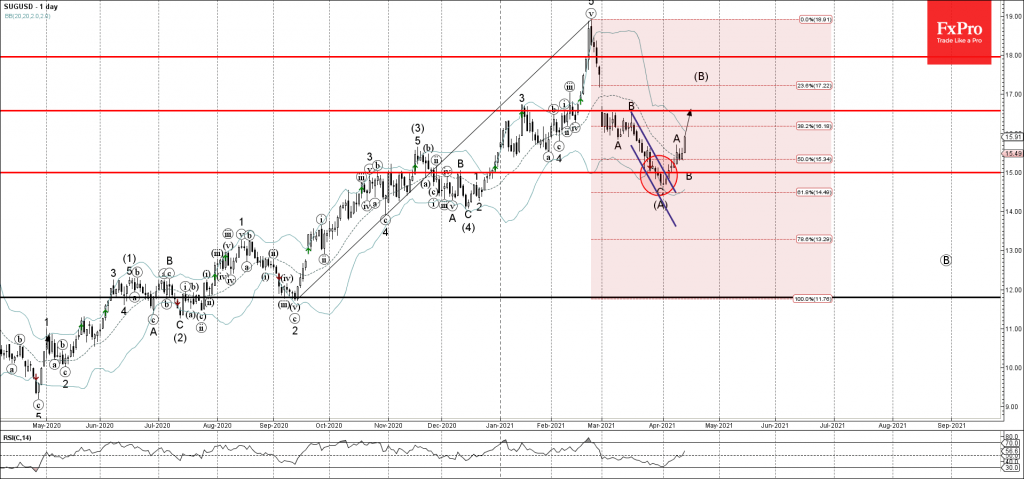Select the circled B label at far right
Image resolution: width=1024 pixels, height=479 pixels.
946,260
